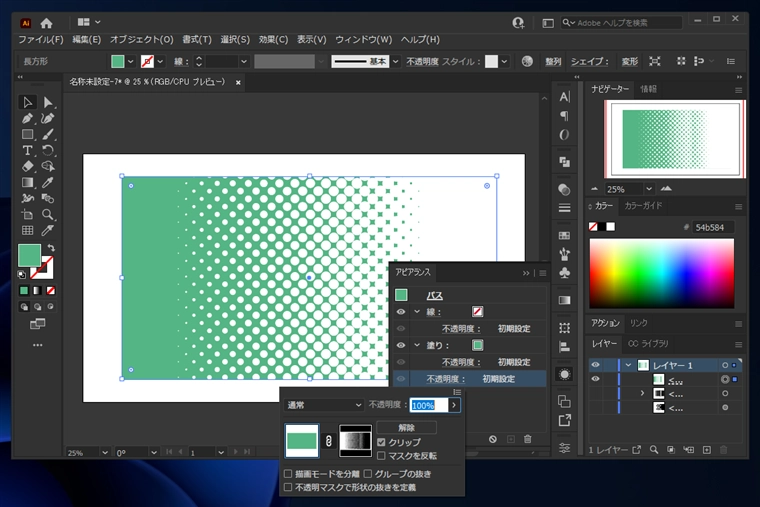Check 不透明マスクで形状の抜きを定義 checkbox
The image size is (760, 507).
288,487
